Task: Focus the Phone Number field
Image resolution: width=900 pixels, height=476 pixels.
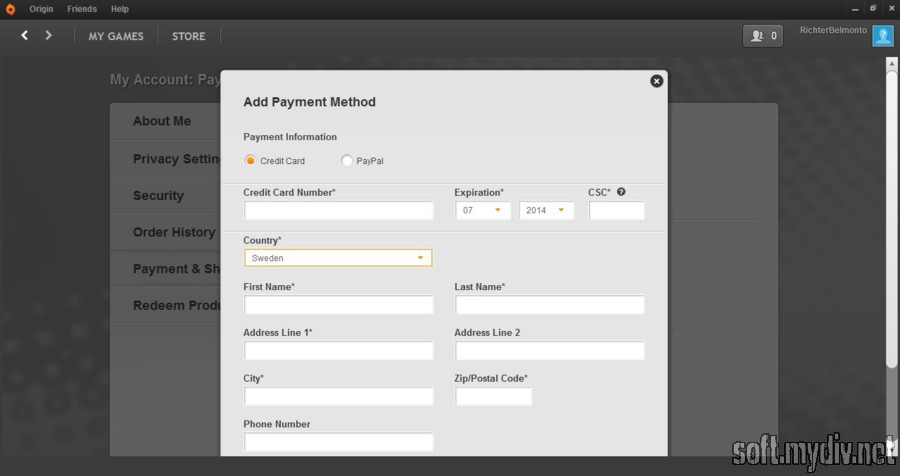Action: pos(339,442)
